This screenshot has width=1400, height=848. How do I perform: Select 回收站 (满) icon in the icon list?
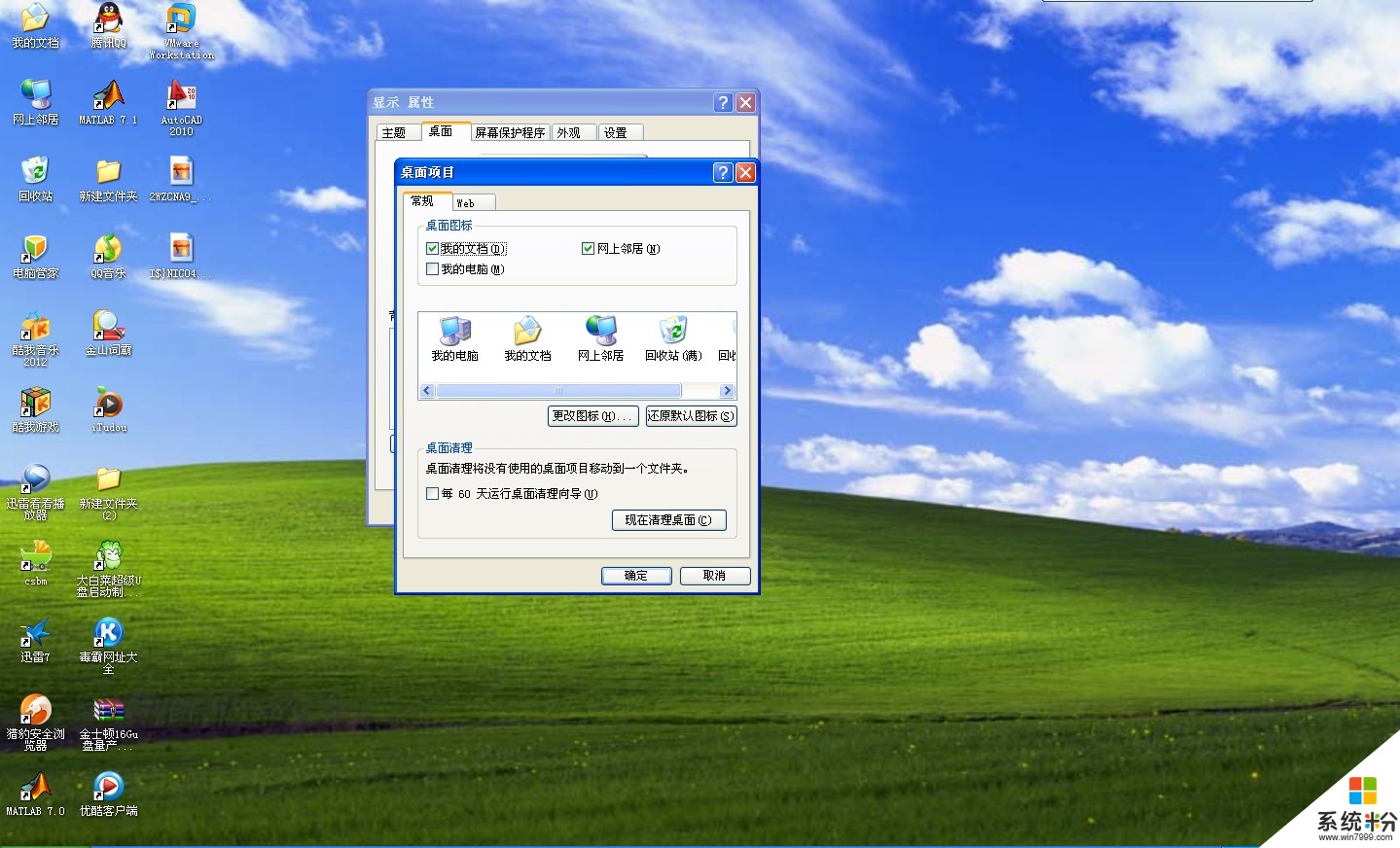pyautogui.click(x=672, y=337)
